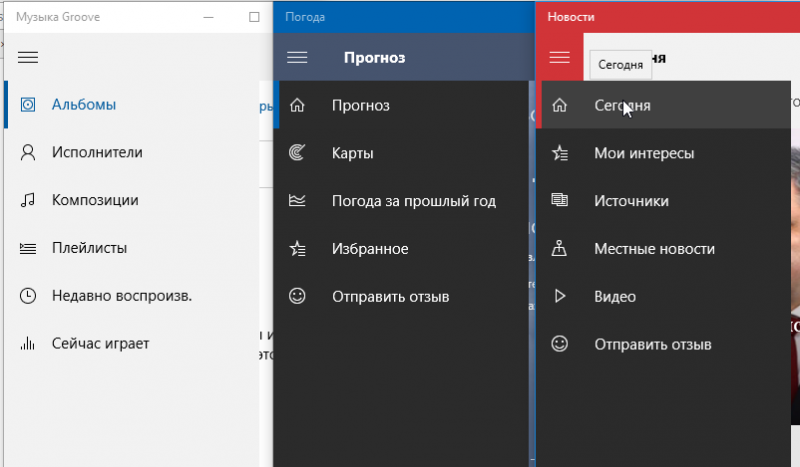This screenshot has width=800, height=467.
Task: Click the smiley icon in Weather menu
Action: 297,296
